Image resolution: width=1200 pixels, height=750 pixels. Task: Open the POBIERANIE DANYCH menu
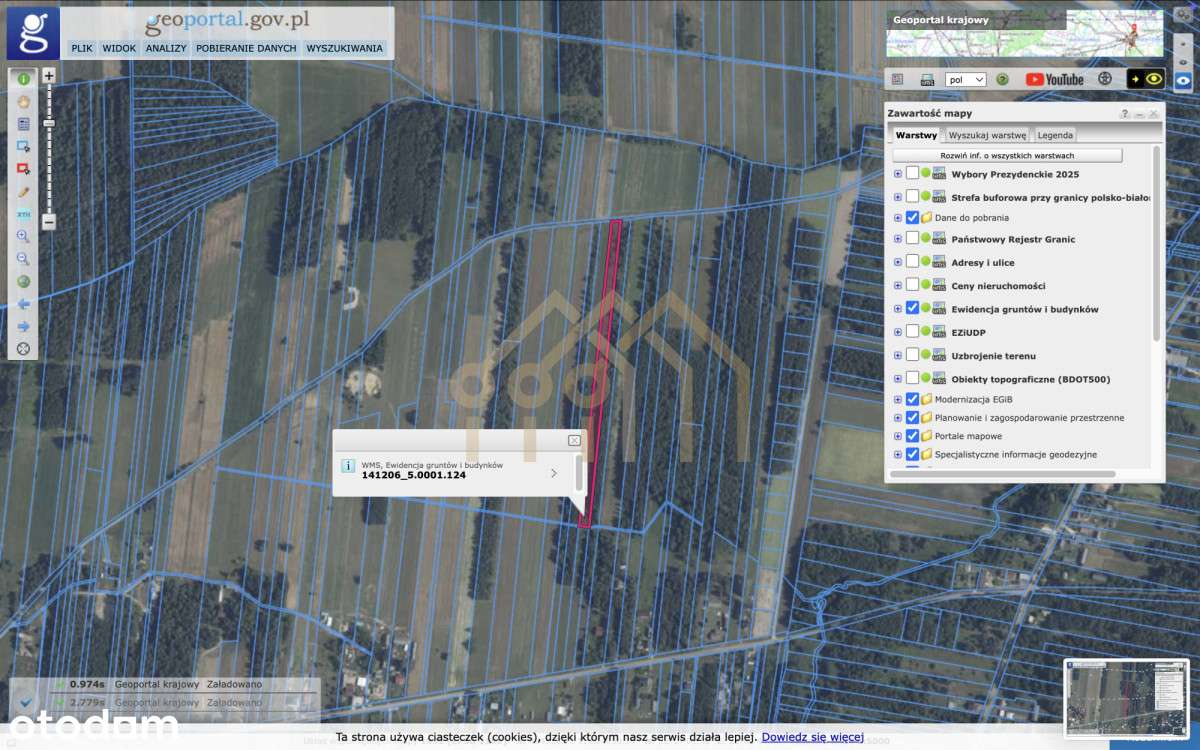pos(246,48)
